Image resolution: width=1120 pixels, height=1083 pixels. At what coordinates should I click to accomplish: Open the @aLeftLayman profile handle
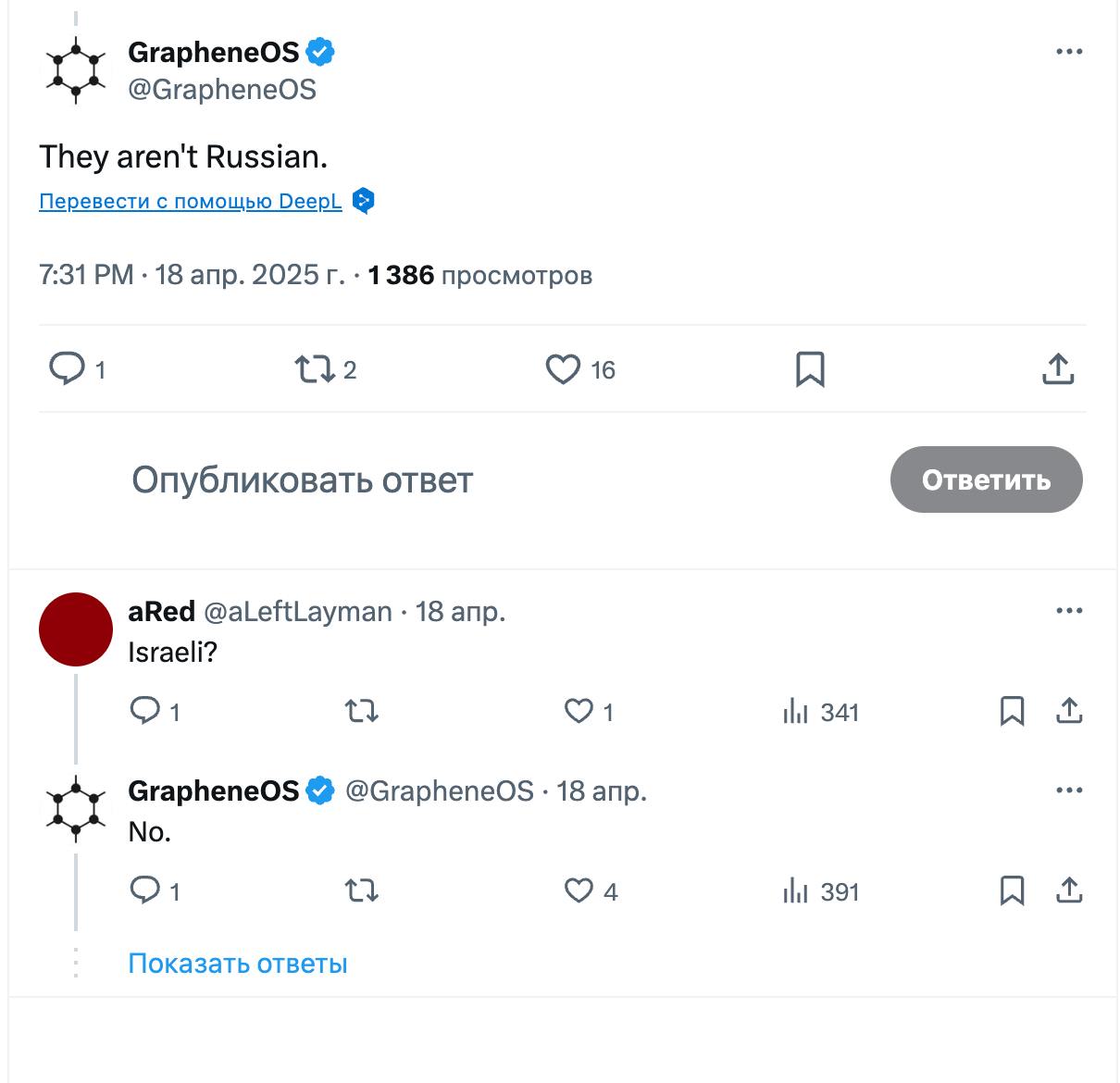pyautogui.click(x=297, y=612)
